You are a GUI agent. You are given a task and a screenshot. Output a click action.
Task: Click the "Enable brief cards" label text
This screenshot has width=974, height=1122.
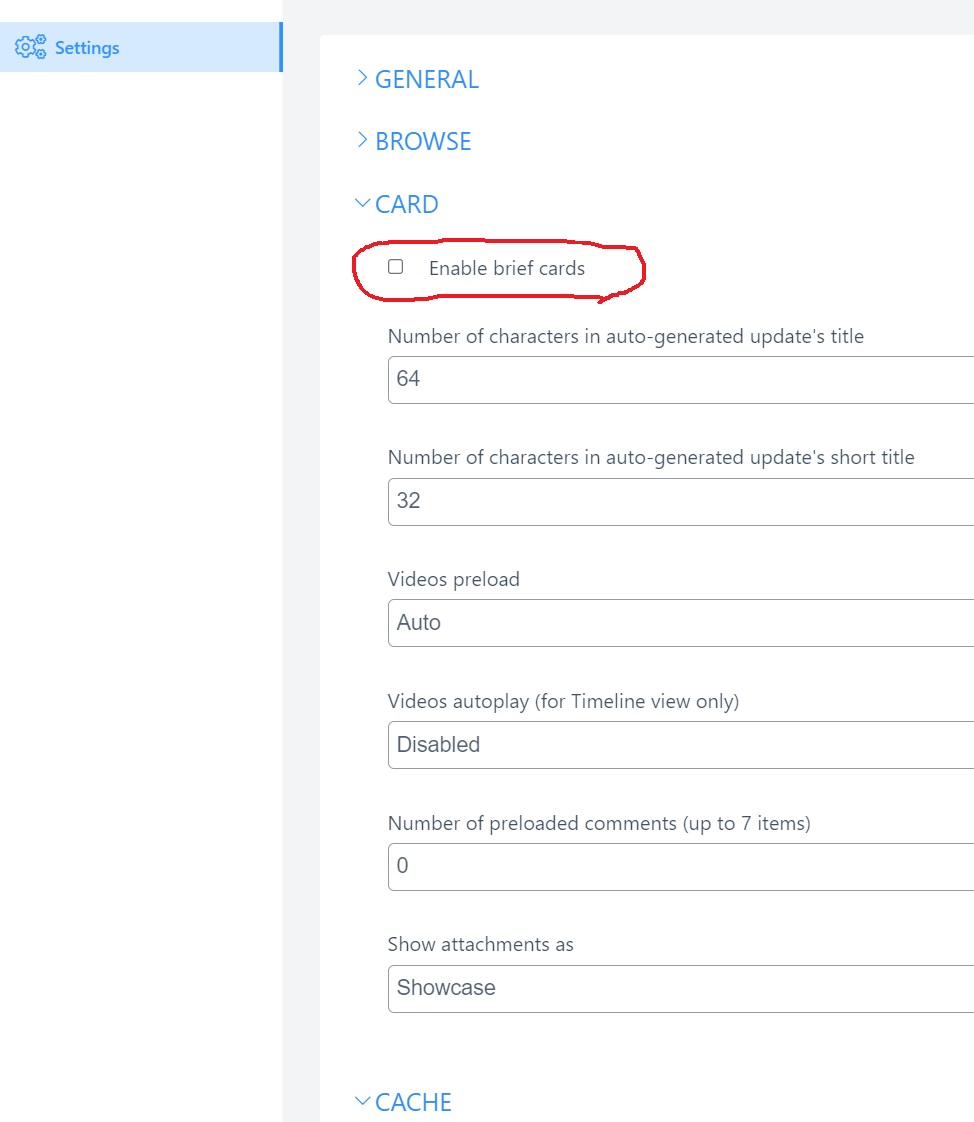click(507, 268)
